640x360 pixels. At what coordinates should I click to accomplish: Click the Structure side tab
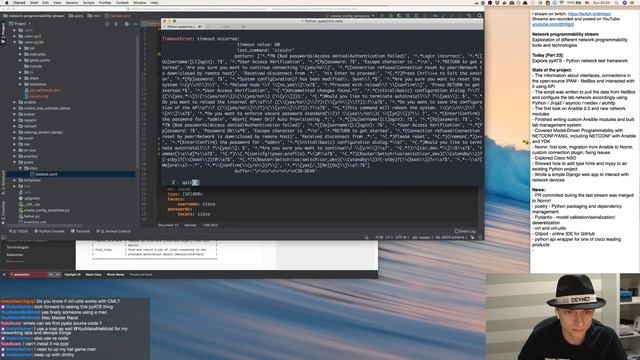point(2,183)
